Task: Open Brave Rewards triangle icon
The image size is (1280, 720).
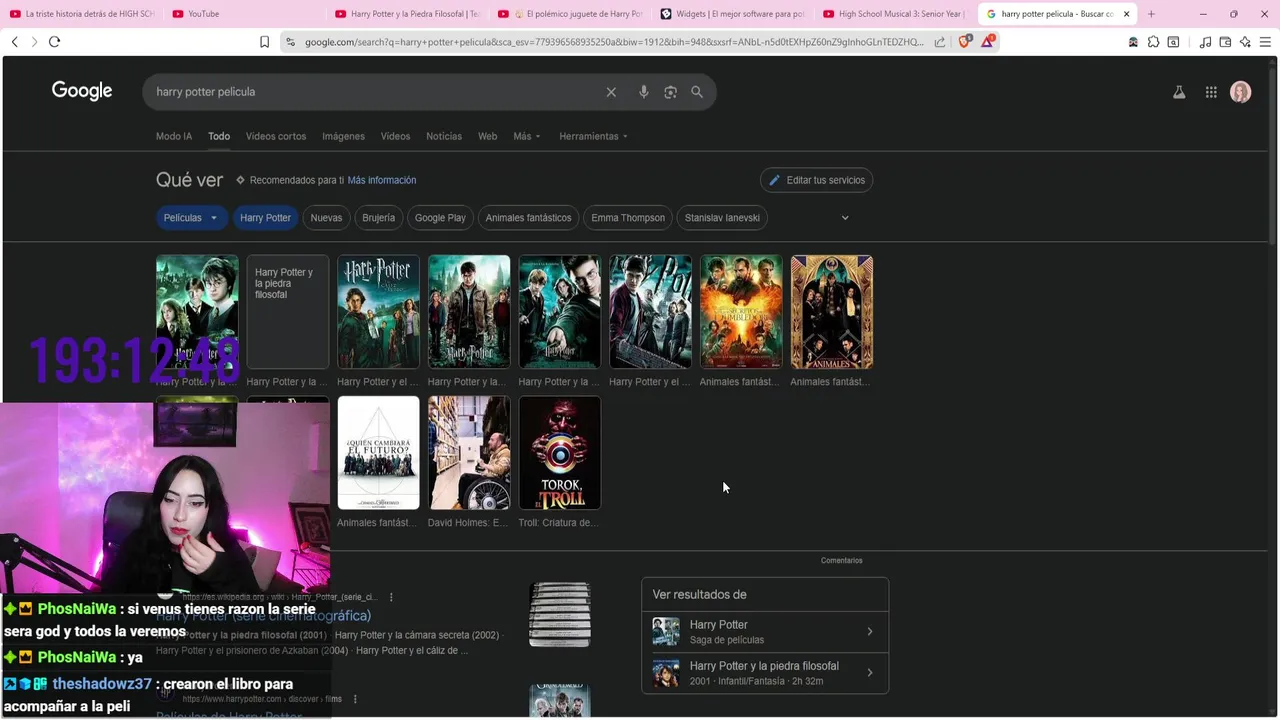Action: 988,41
